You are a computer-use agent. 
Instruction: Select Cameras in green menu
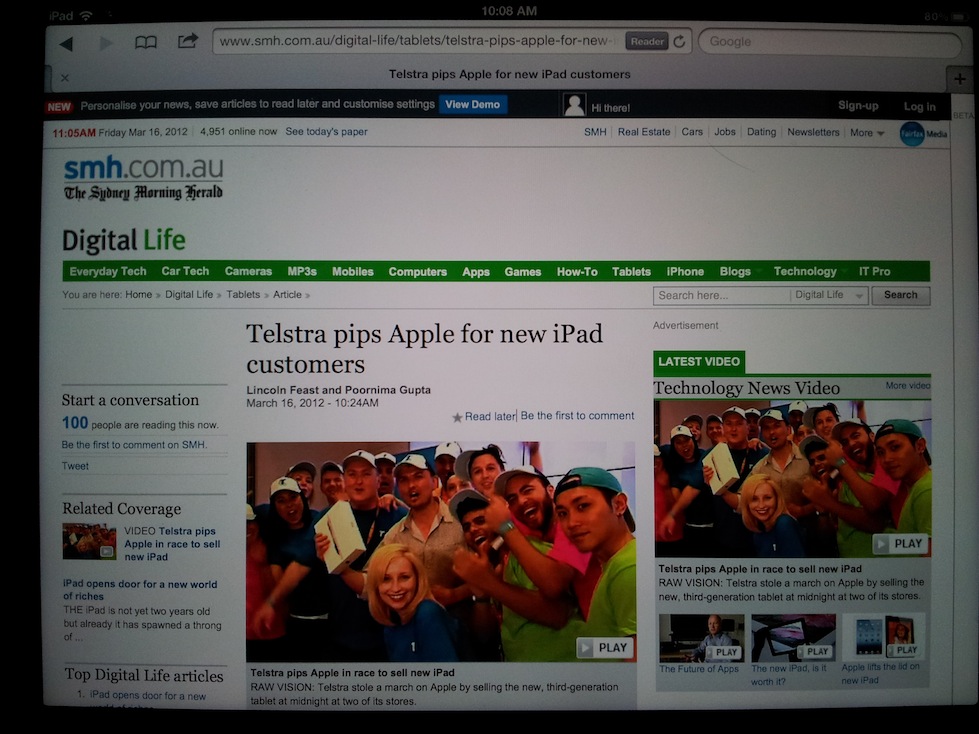pos(248,271)
